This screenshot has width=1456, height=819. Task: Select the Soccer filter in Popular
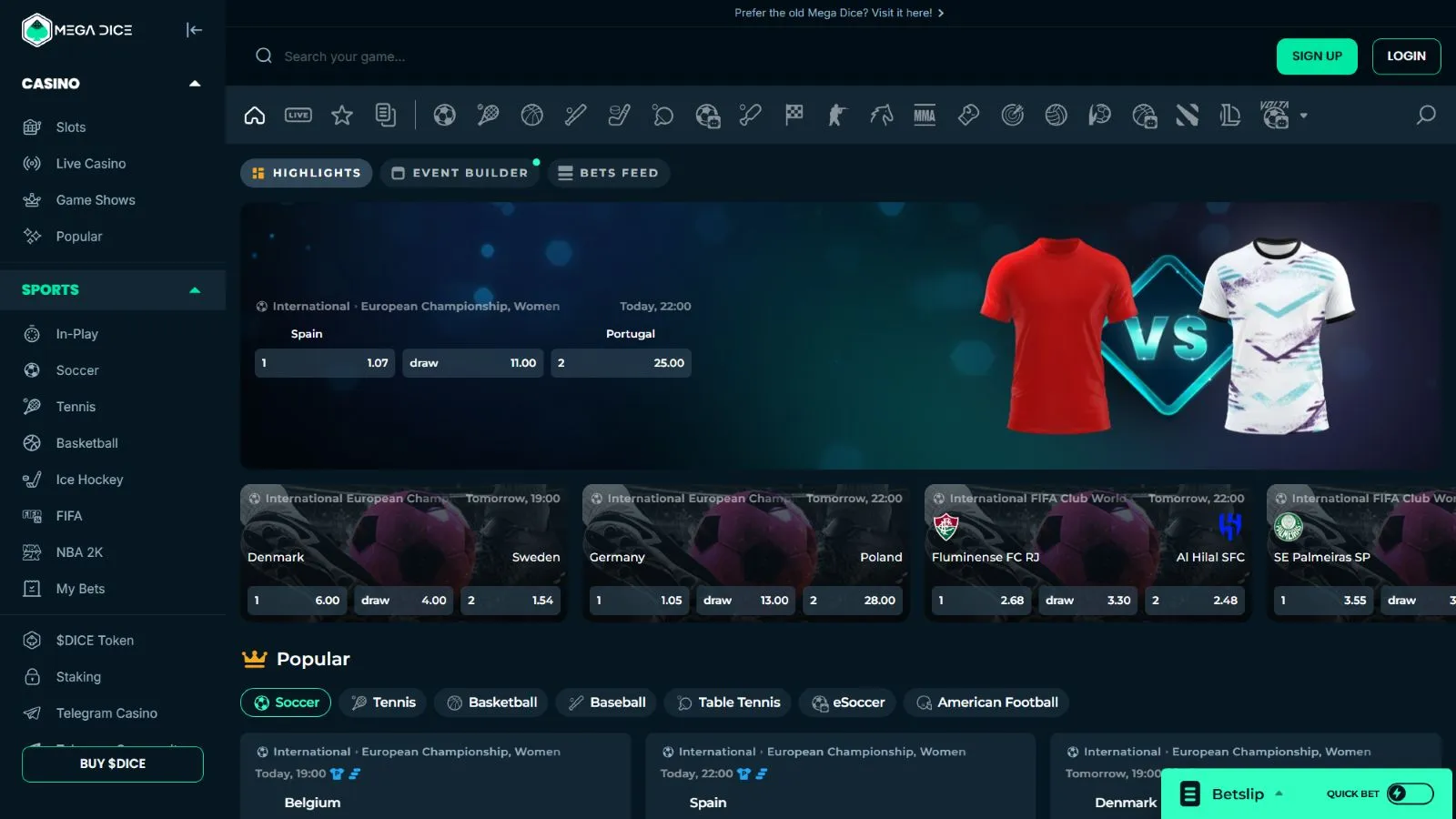point(286,703)
